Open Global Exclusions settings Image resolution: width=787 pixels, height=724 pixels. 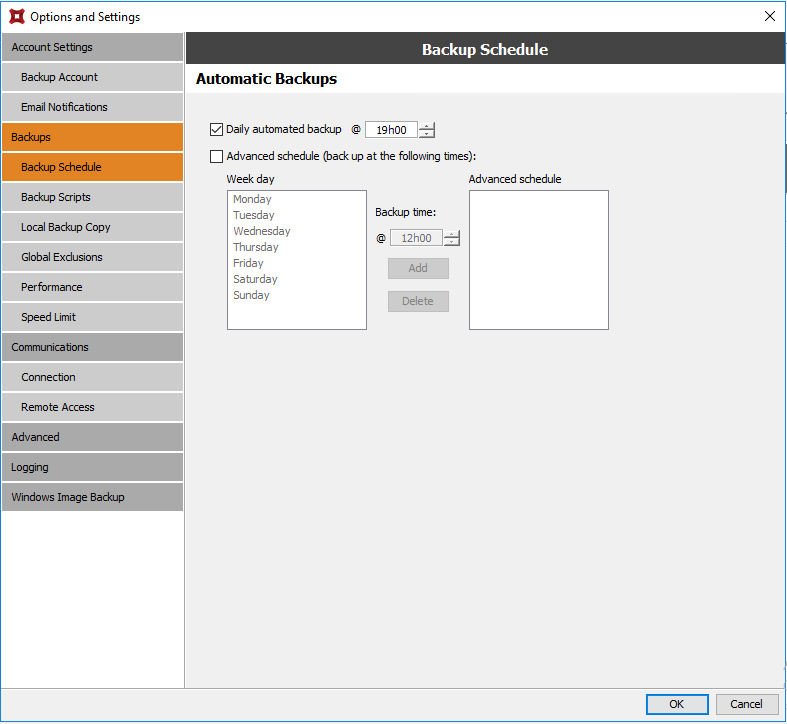pyautogui.click(x=92, y=257)
